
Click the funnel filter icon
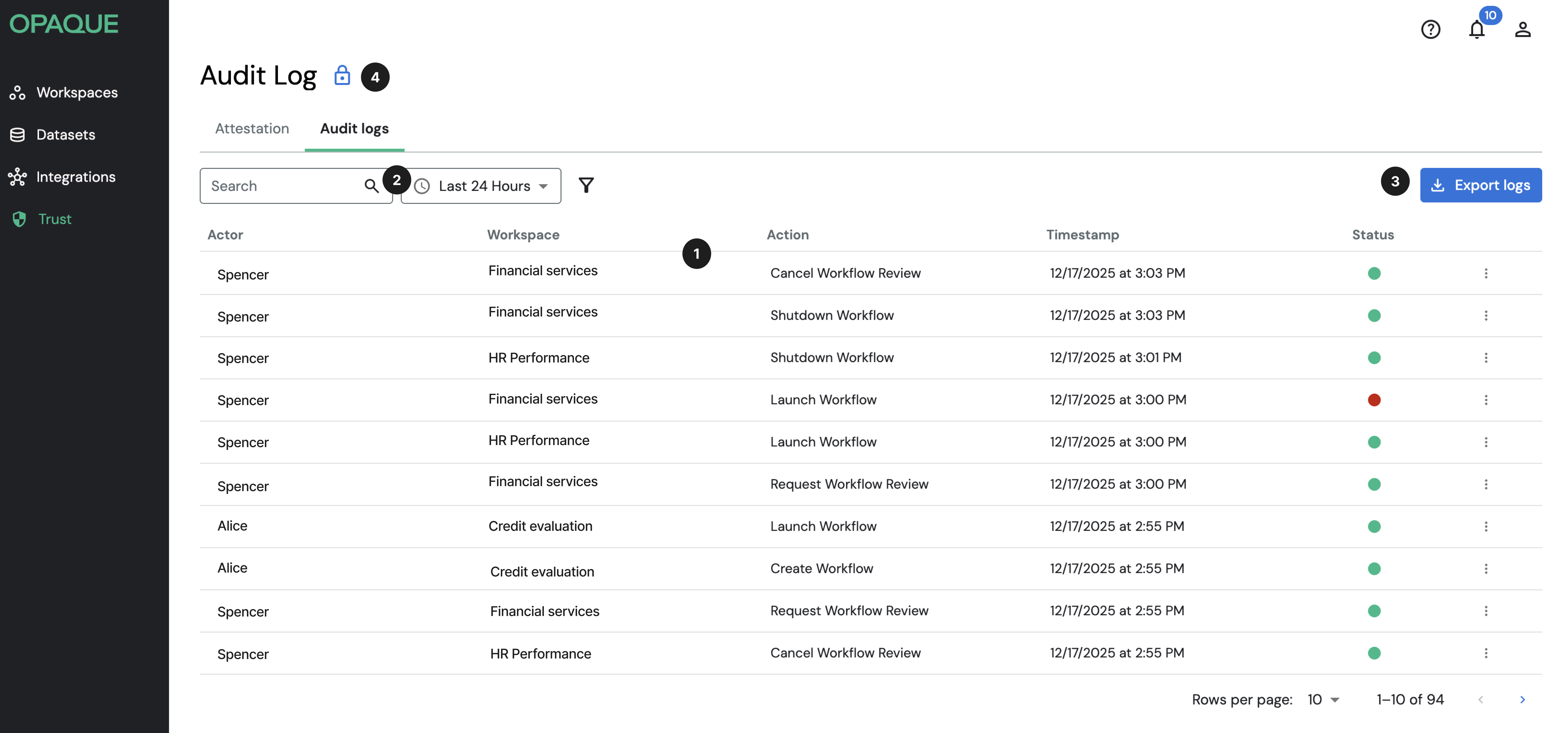(586, 185)
